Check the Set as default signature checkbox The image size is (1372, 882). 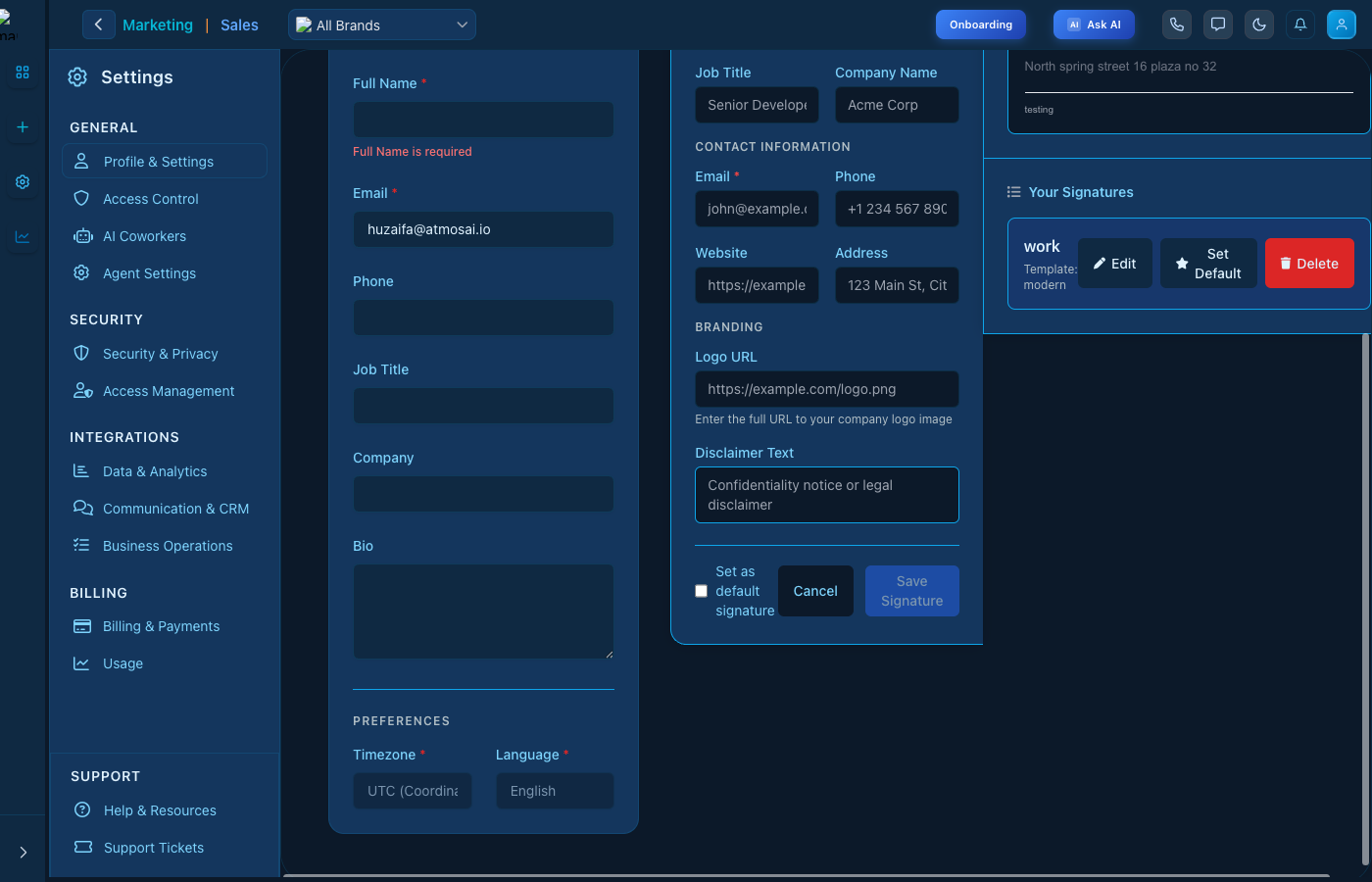tap(701, 591)
